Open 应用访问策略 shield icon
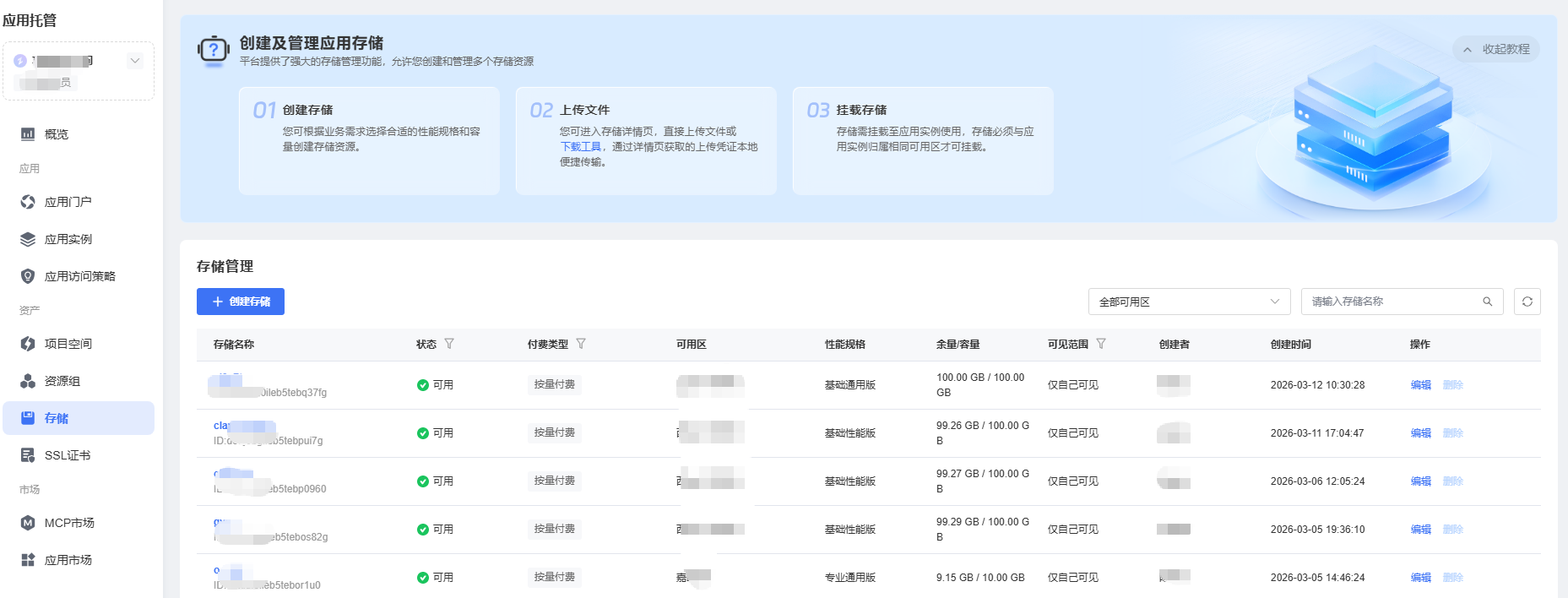 pos(28,276)
